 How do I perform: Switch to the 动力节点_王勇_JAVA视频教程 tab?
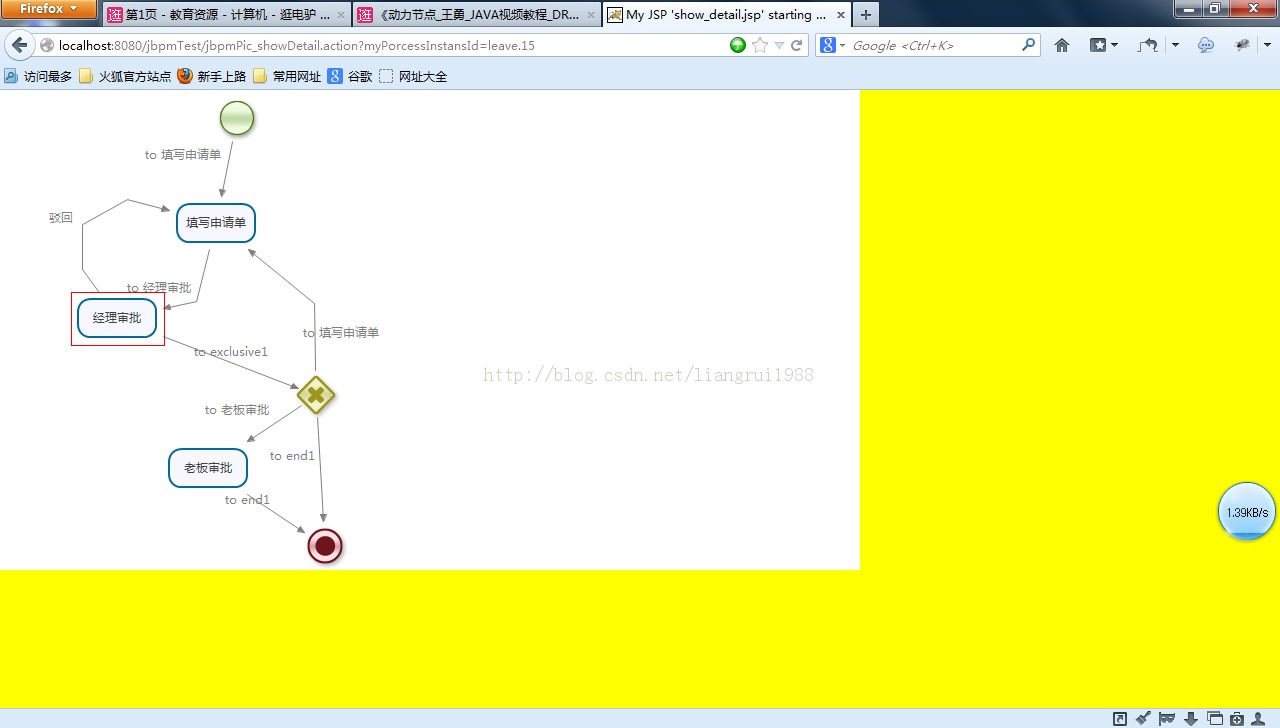(x=476, y=15)
